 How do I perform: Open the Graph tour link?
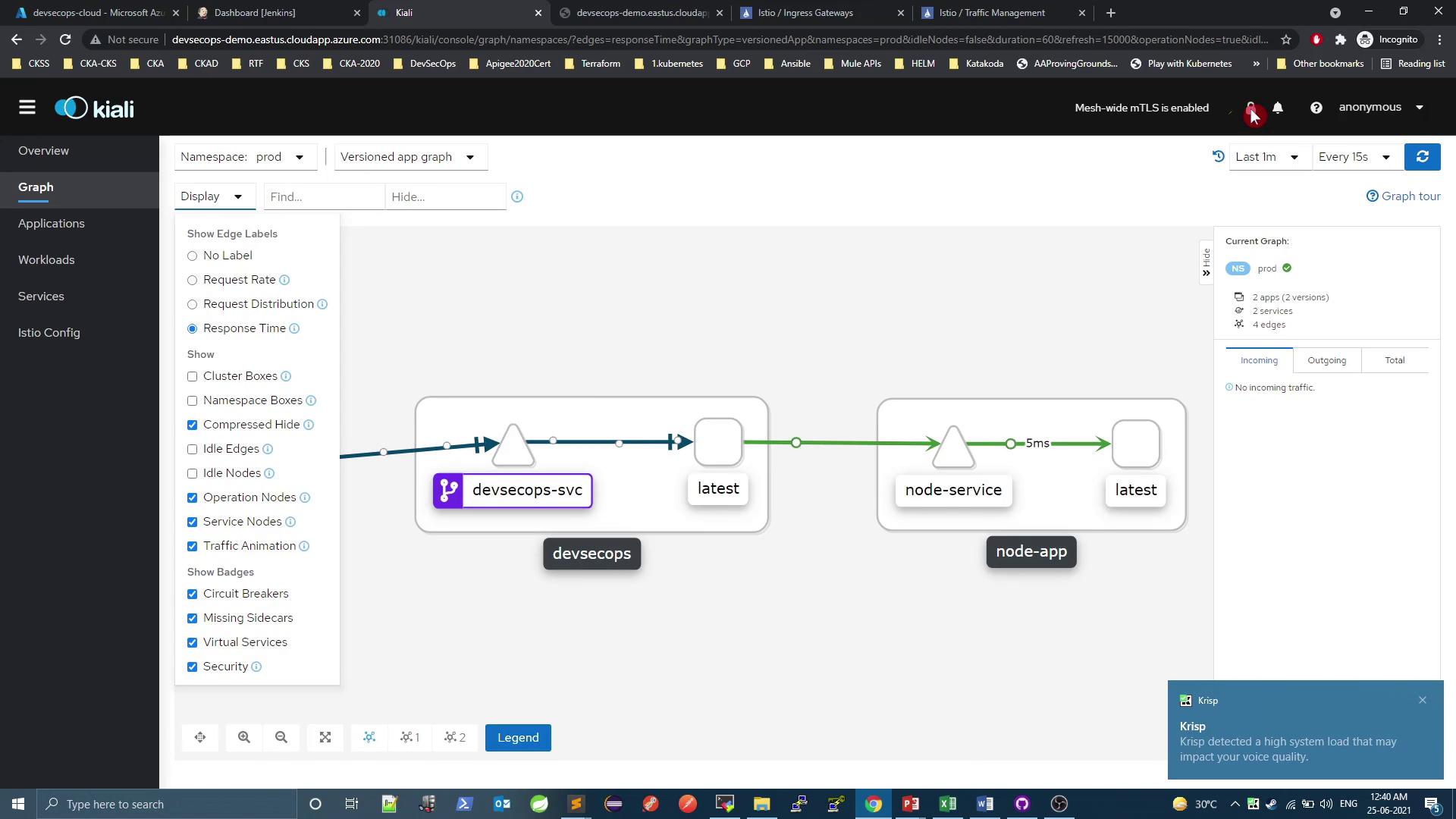pos(1403,196)
